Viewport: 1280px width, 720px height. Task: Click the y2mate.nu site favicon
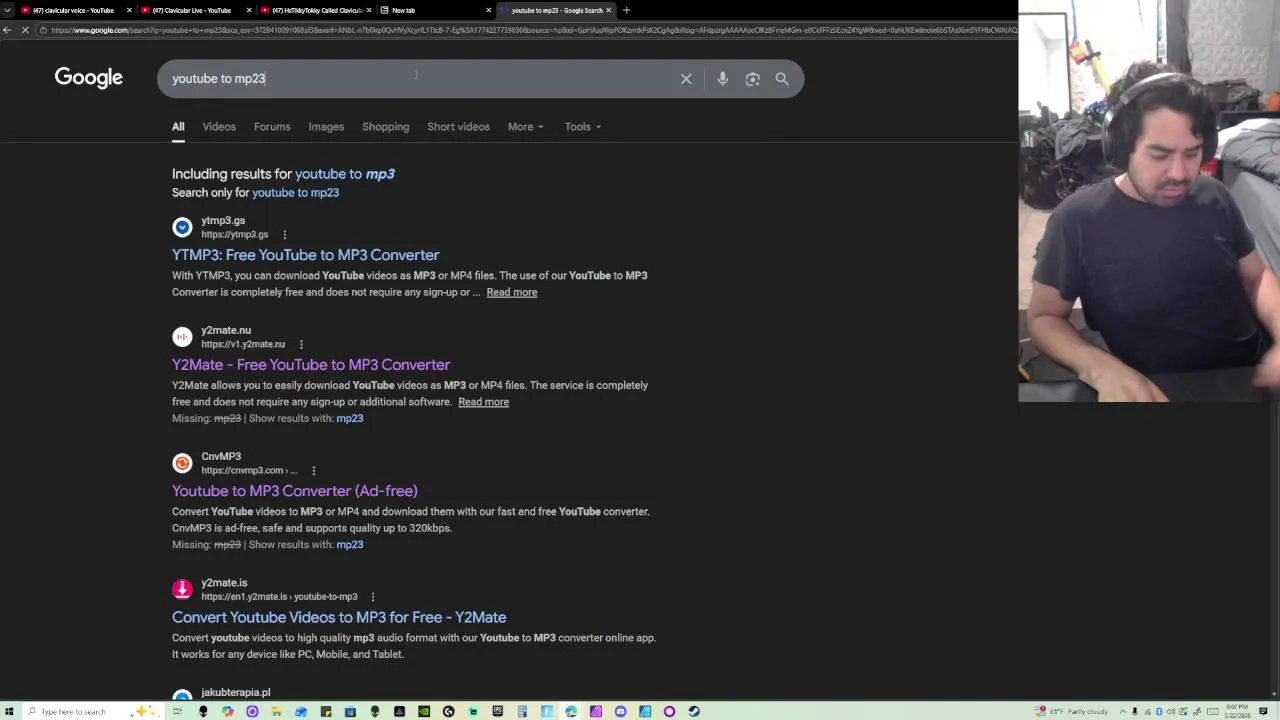point(182,337)
